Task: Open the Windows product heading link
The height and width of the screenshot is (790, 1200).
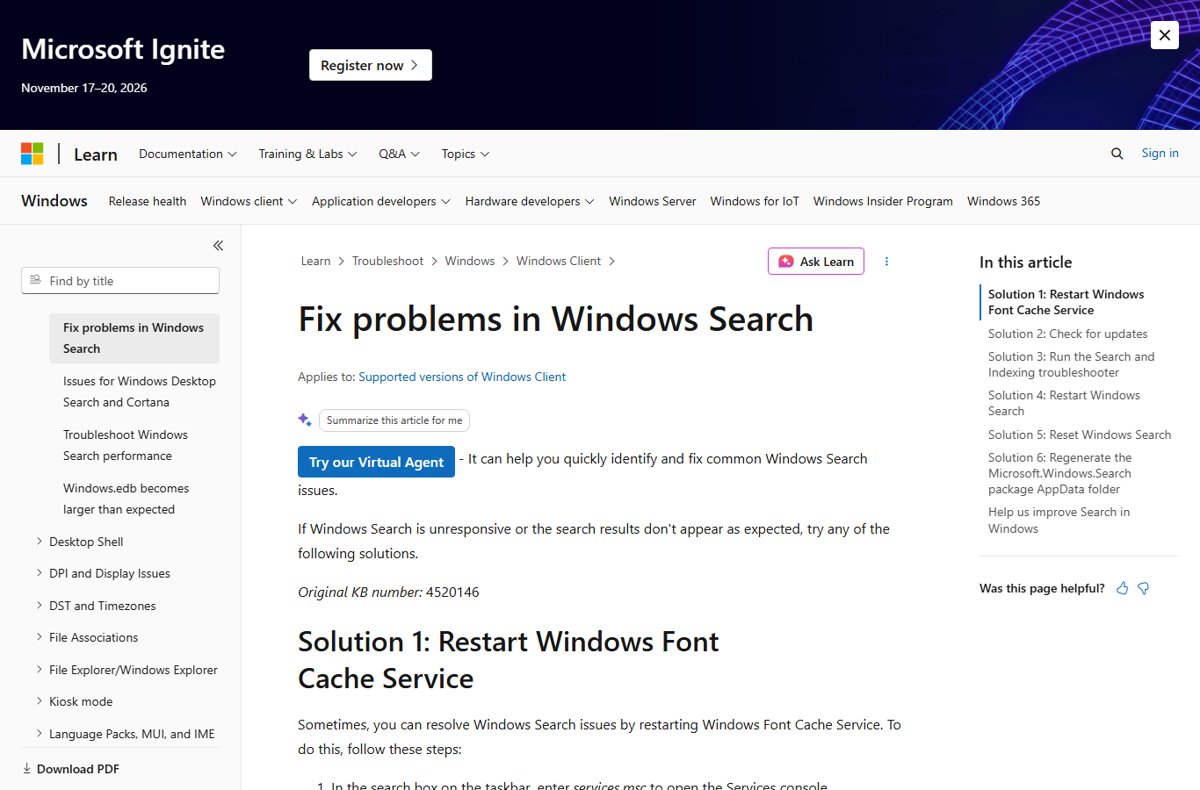Action: [x=54, y=201]
